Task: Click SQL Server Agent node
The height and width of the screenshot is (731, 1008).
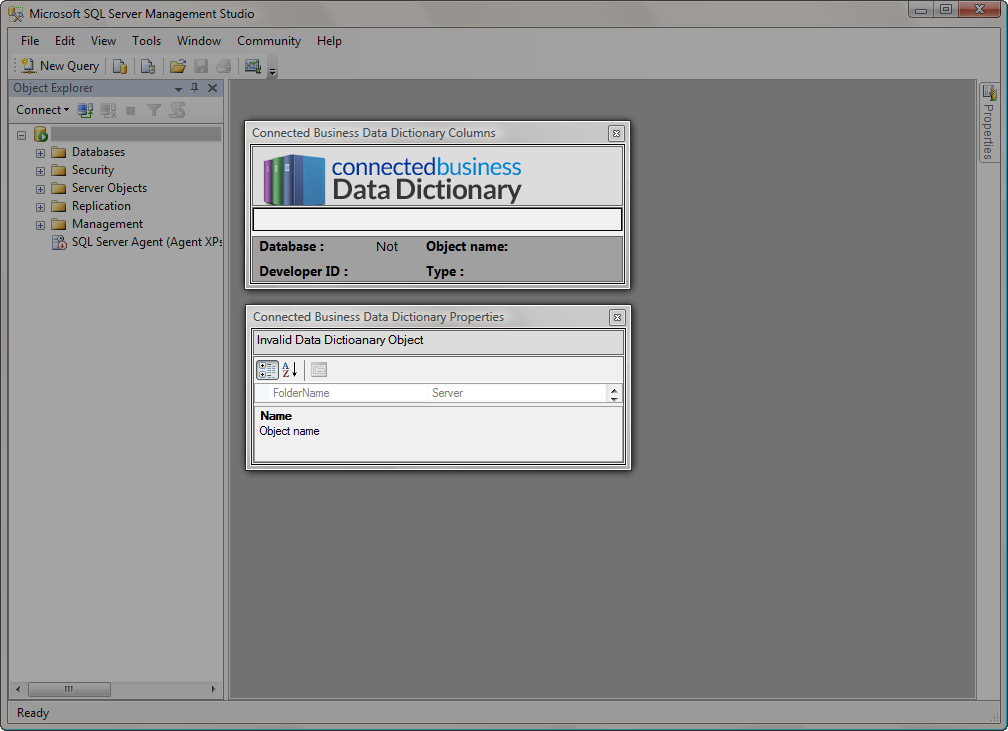Action: 146,242
